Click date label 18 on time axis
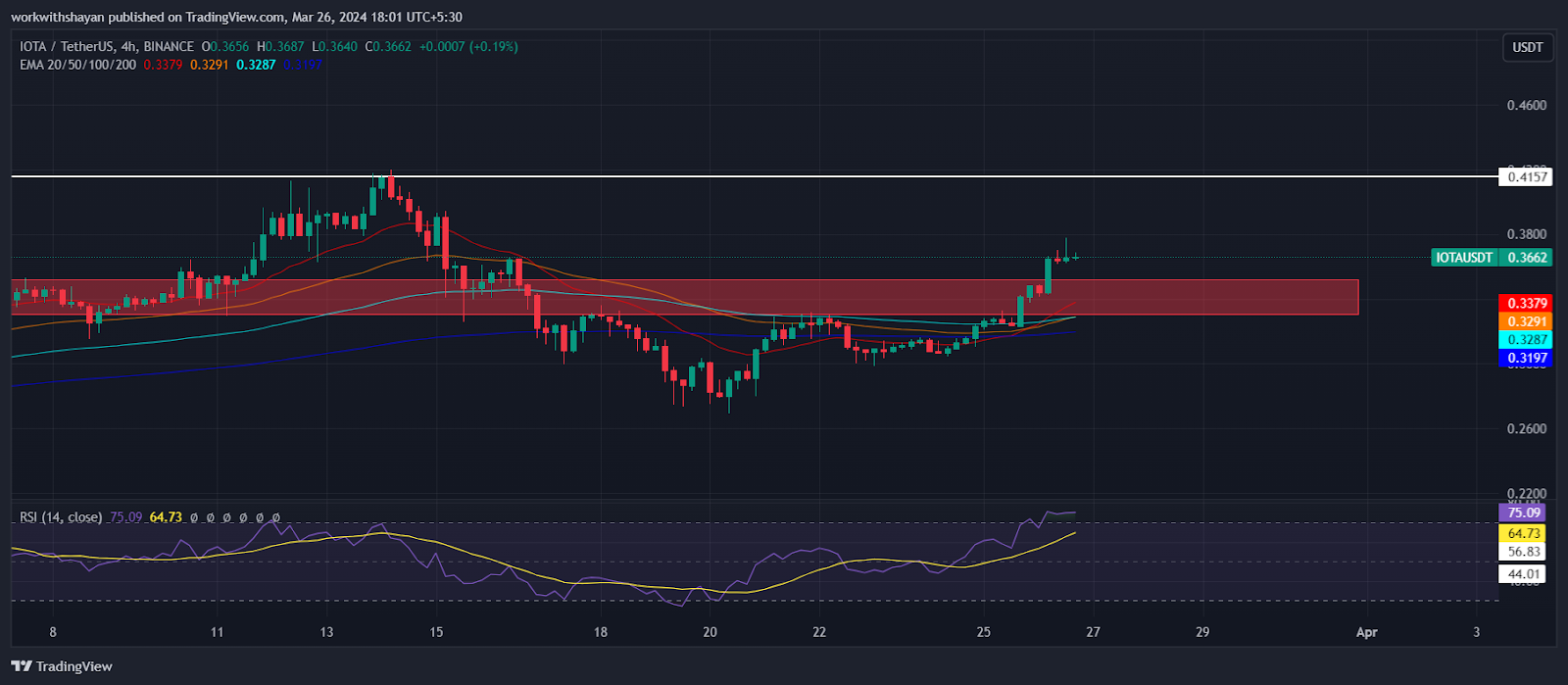 [x=601, y=632]
